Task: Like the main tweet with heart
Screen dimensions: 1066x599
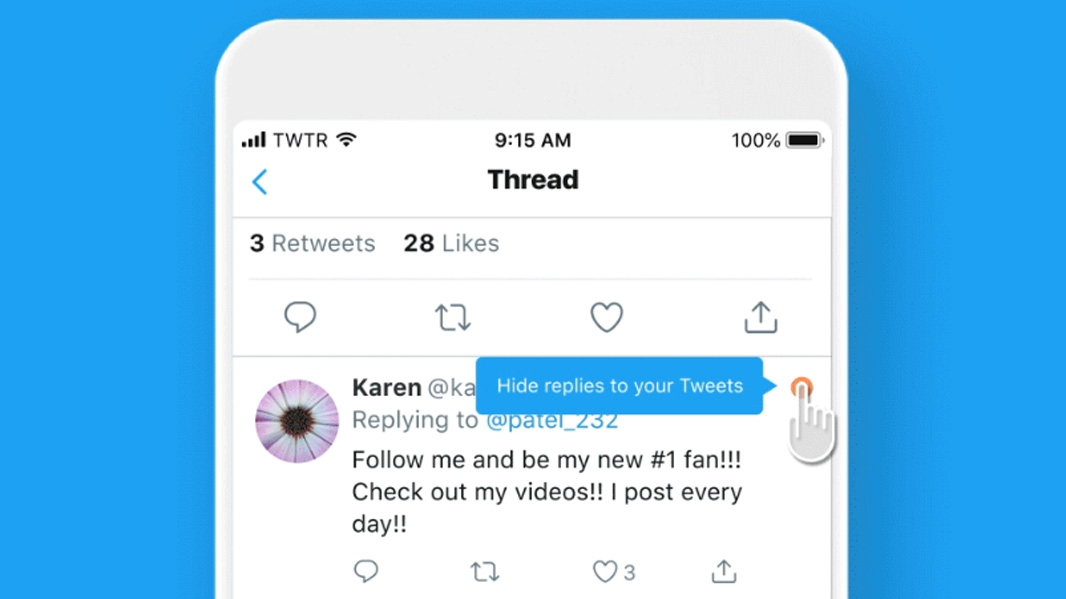Action: click(606, 317)
